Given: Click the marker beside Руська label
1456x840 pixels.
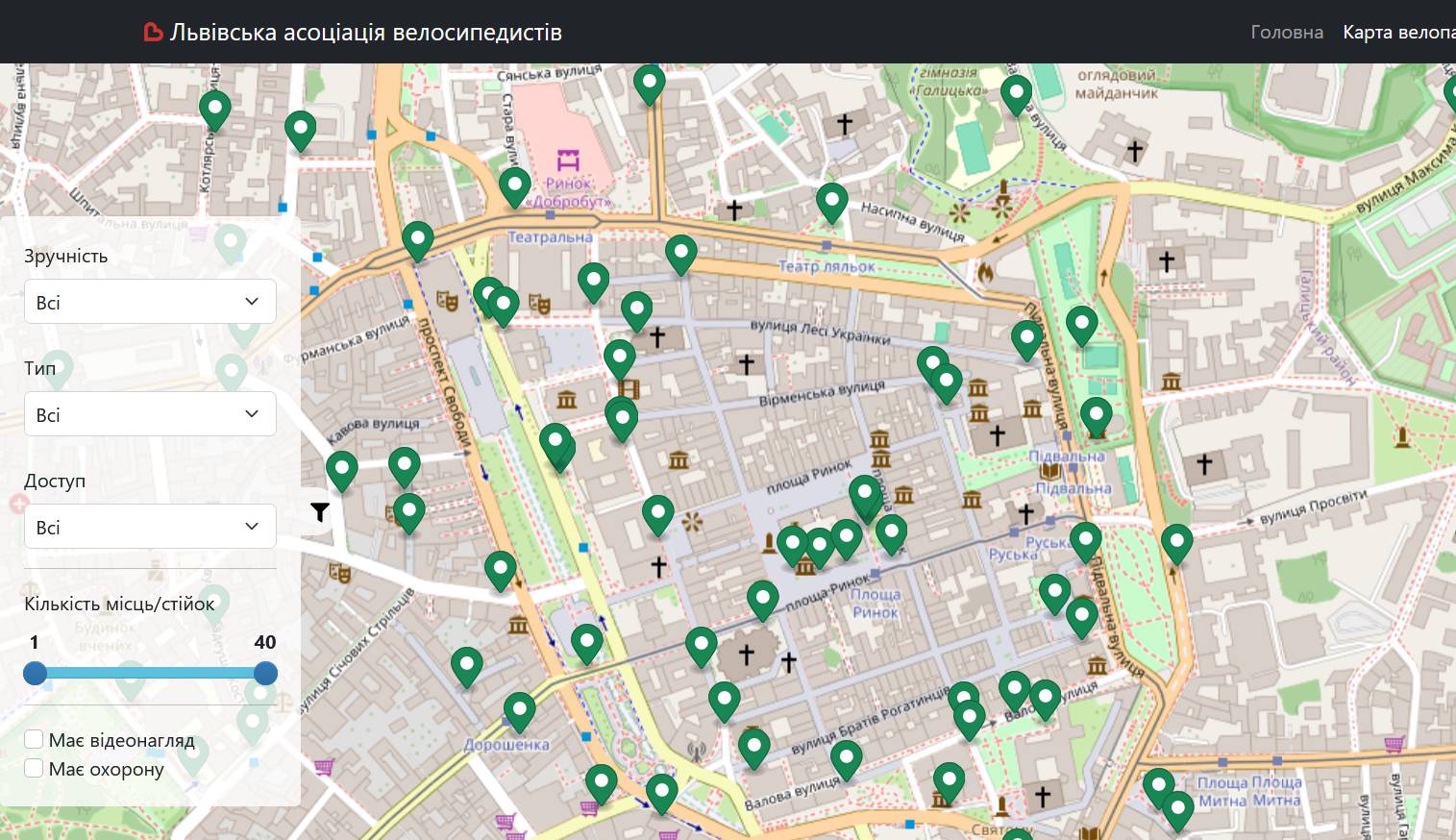Looking at the screenshot, I should pyautogui.click(x=1085, y=540).
